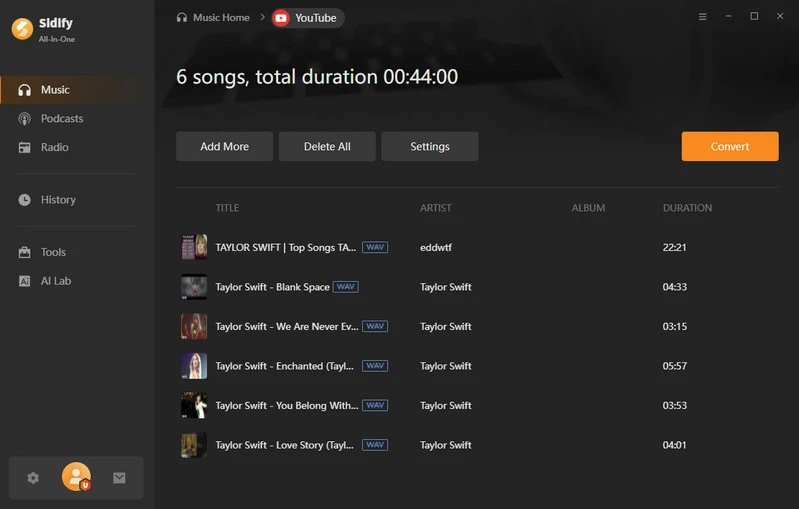
Task: Select Taylor Swift - Enchanted title
Action: 284,366
